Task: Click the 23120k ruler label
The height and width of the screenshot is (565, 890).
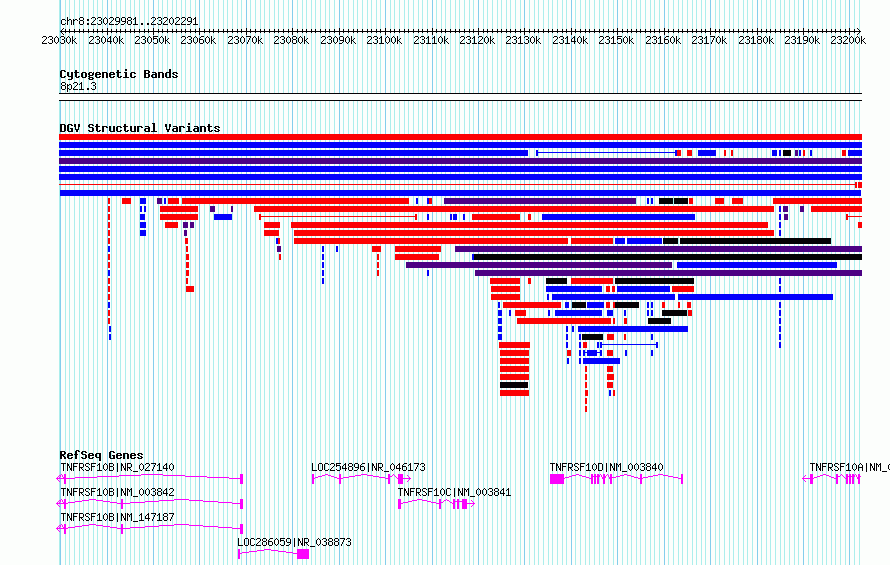Action: 477,40
